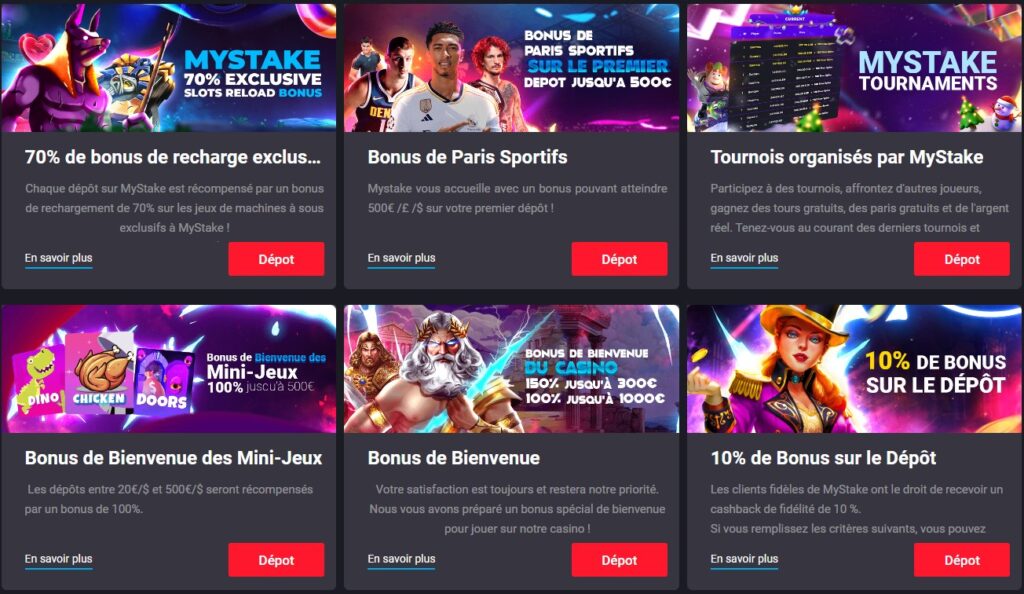Click Dépot under Bonus de Bienvenue casino card
The image size is (1024, 594).
(x=619, y=560)
